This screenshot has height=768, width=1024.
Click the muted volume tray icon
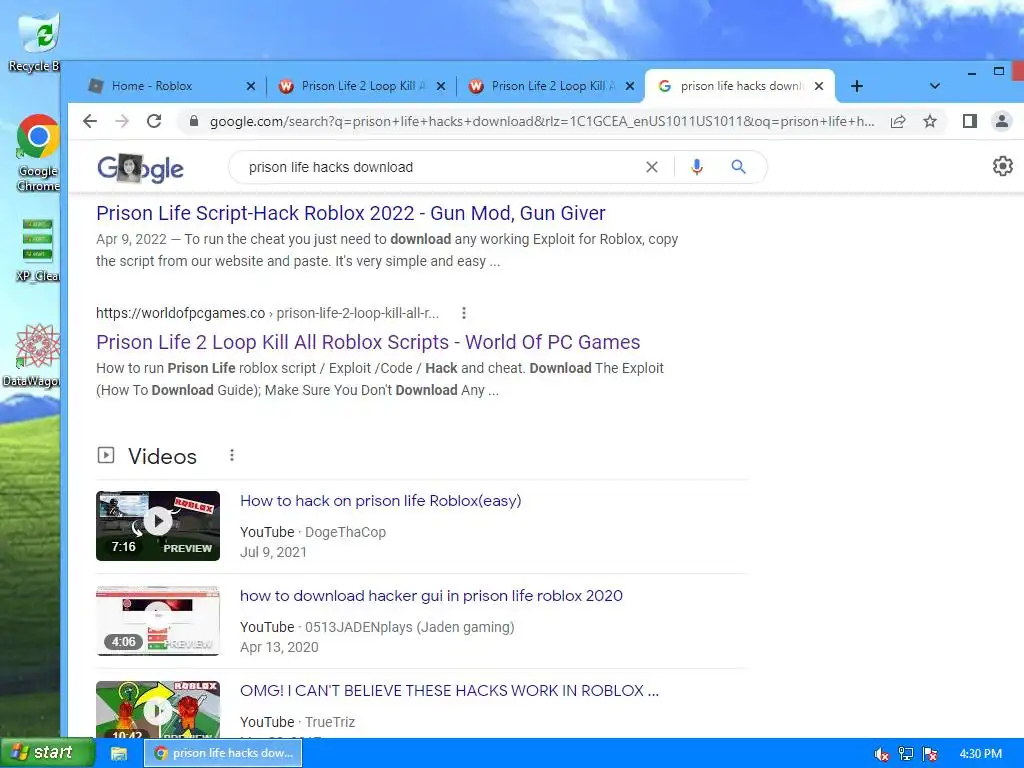click(x=882, y=754)
